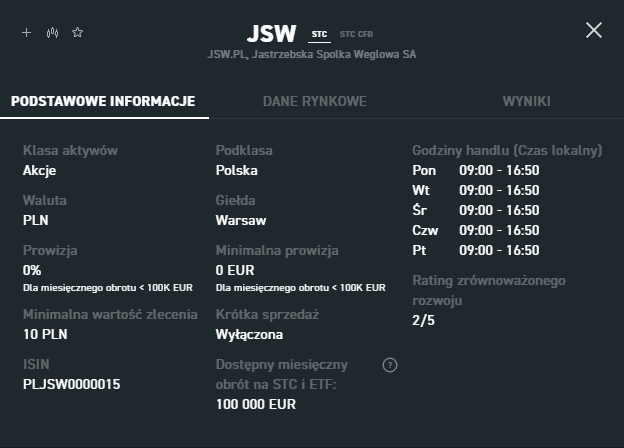Screen dimensions: 624x448
Task: Click the Warsaw exchange value
Action: 241,220
